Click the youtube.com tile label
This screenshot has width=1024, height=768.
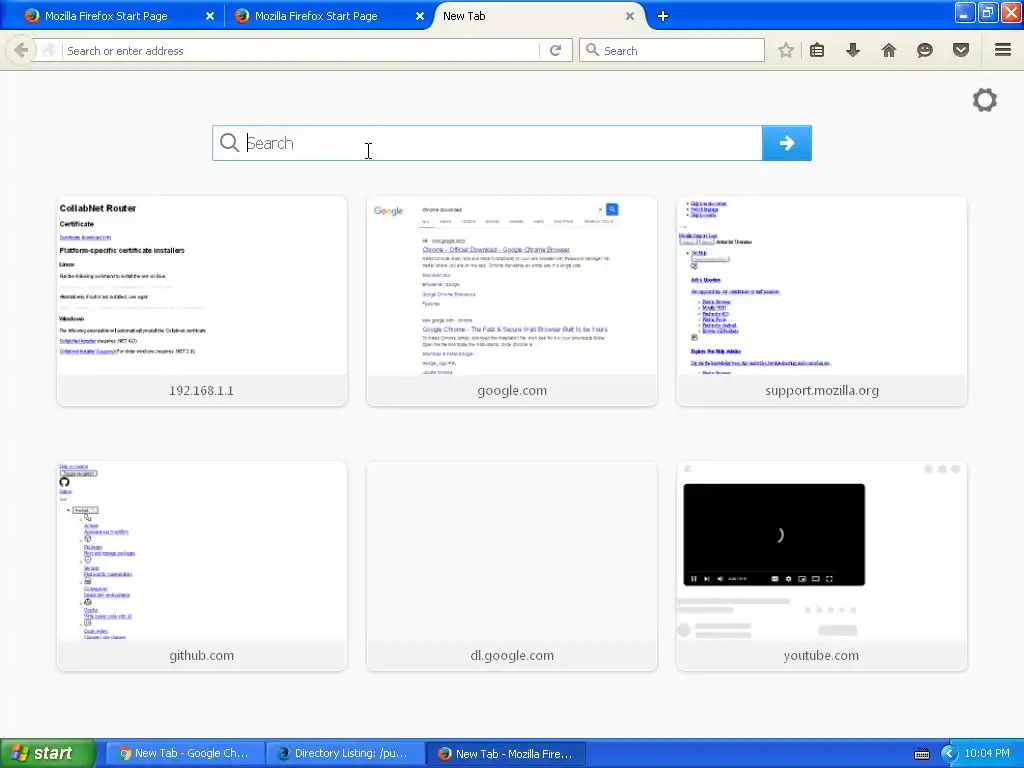click(821, 656)
